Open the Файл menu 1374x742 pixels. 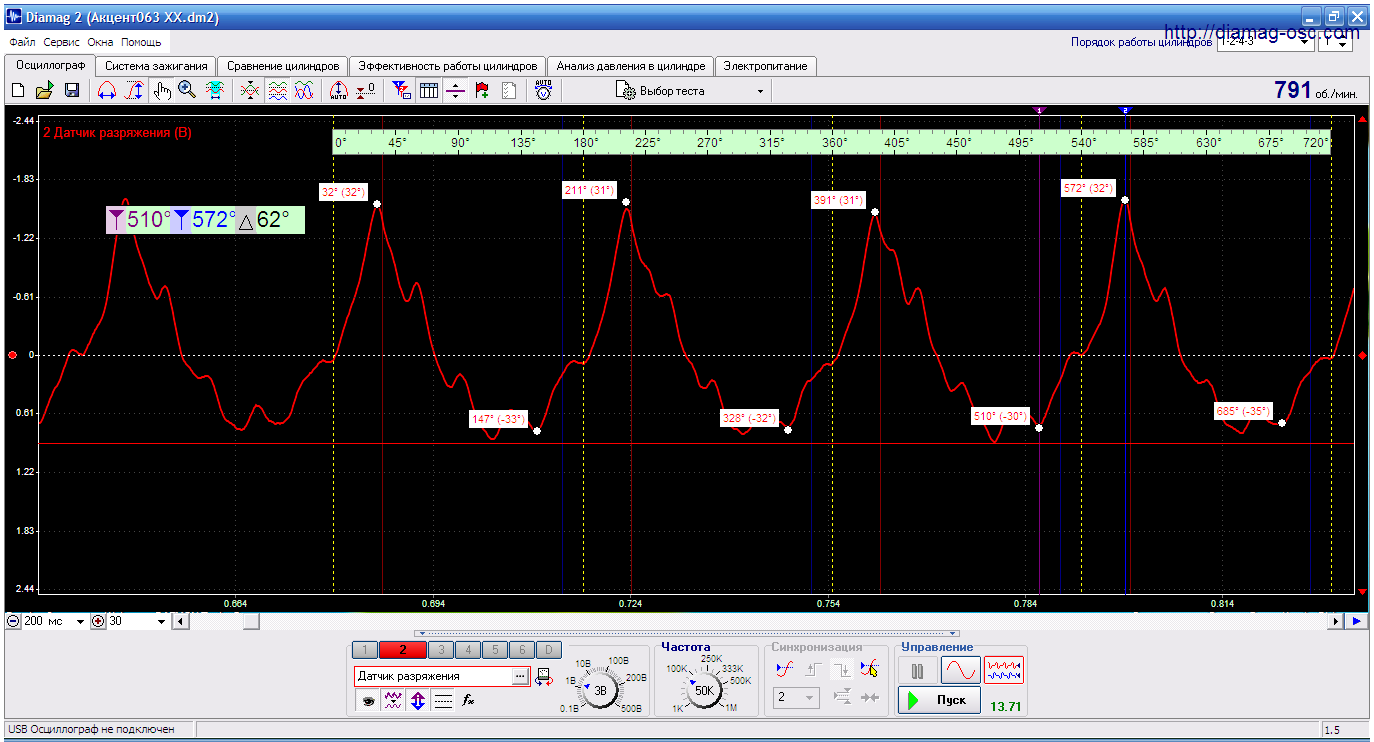click(22, 43)
